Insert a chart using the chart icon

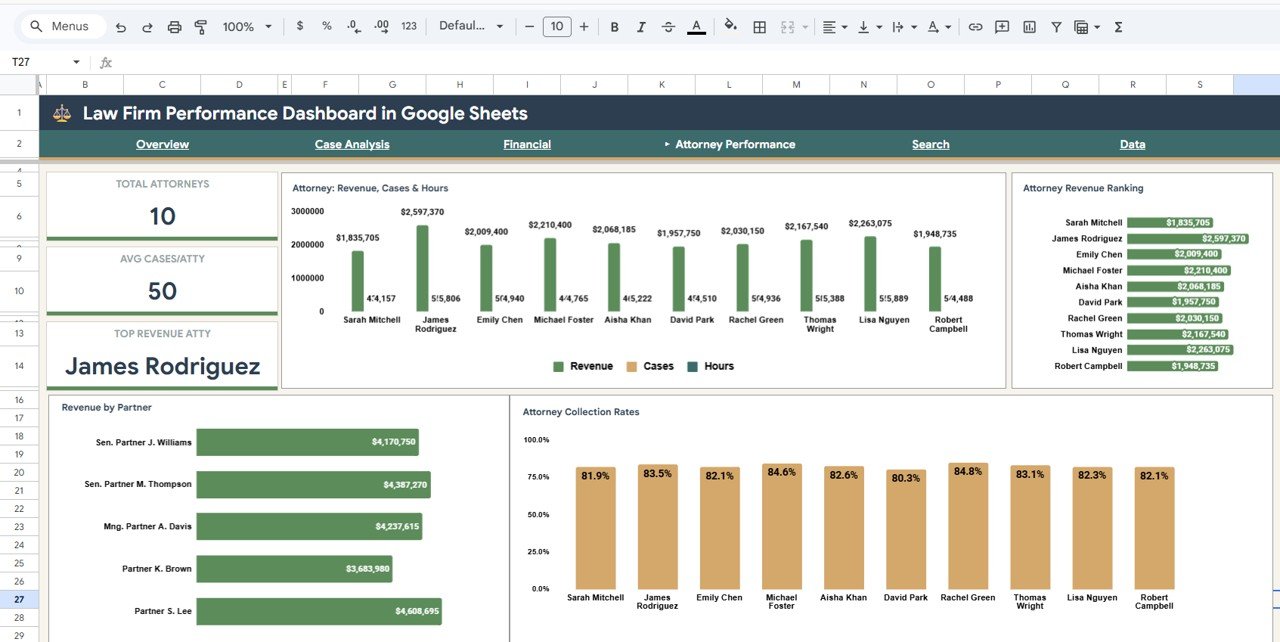pos(1029,26)
